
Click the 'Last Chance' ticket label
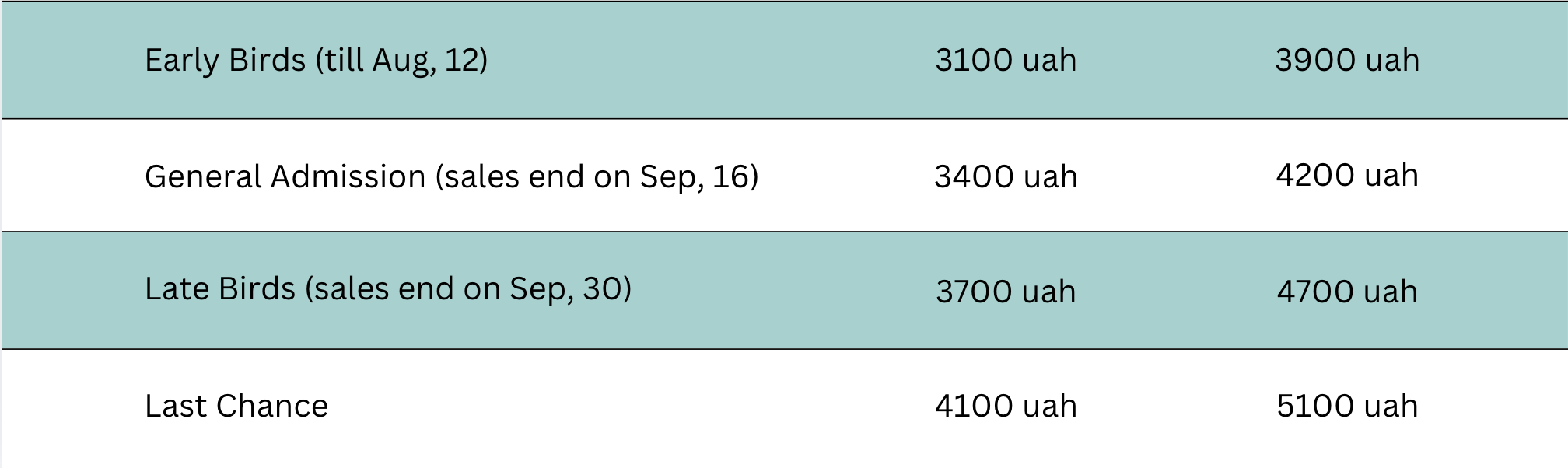(x=236, y=407)
